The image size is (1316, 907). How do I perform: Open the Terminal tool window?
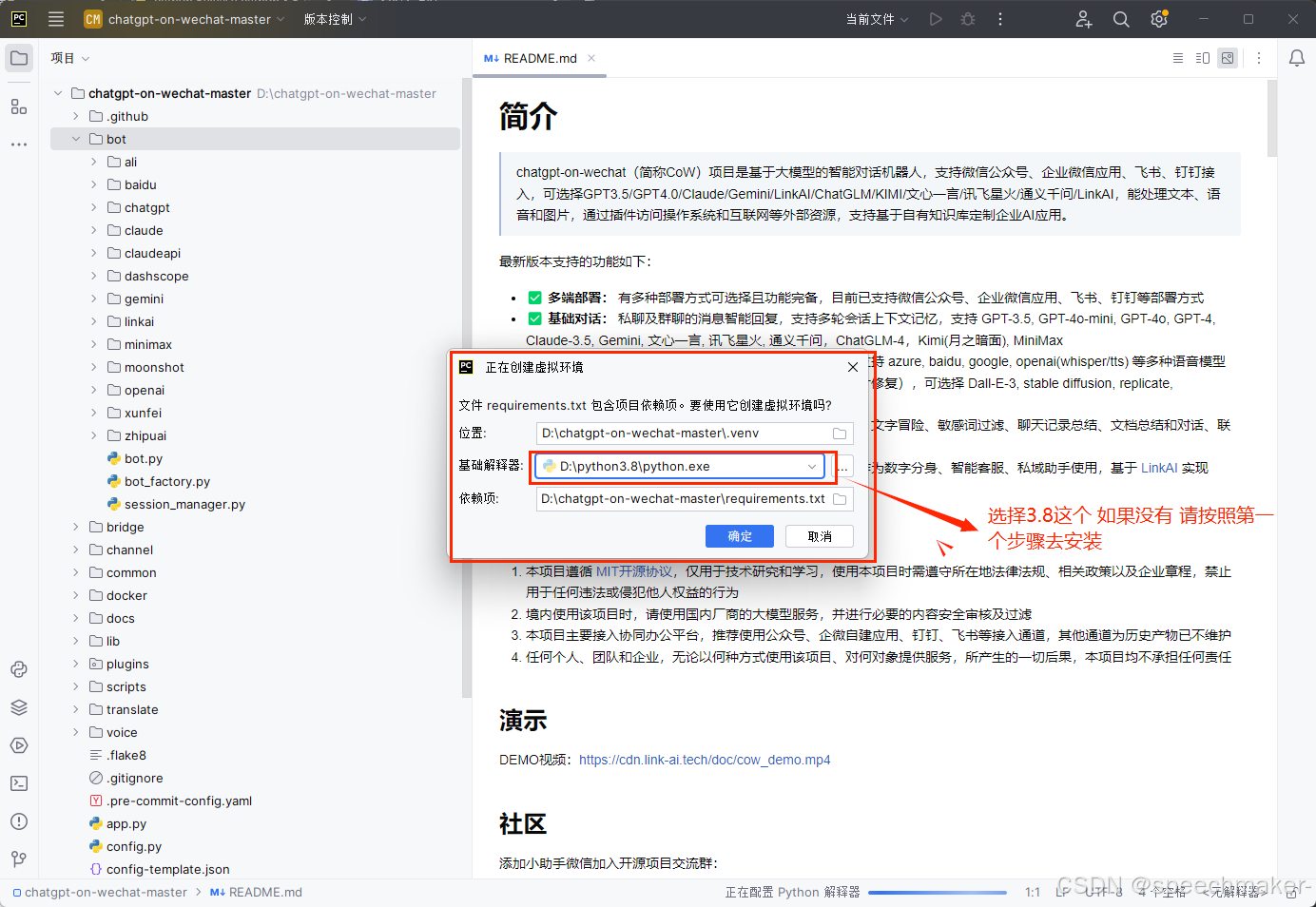(x=19, y=783)
